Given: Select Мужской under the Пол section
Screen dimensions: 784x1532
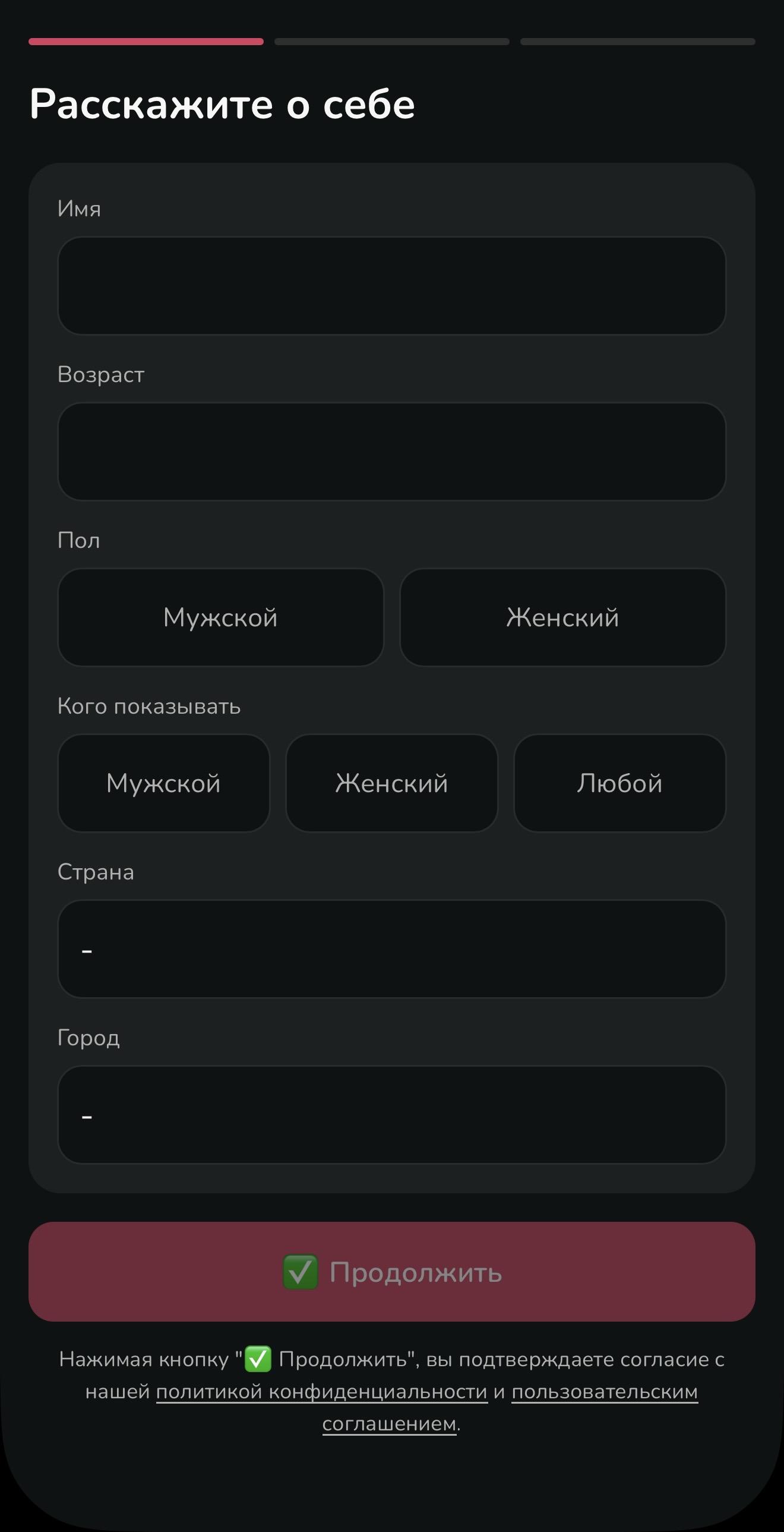Looking at the screenshot, I should [x=220, y=617].
